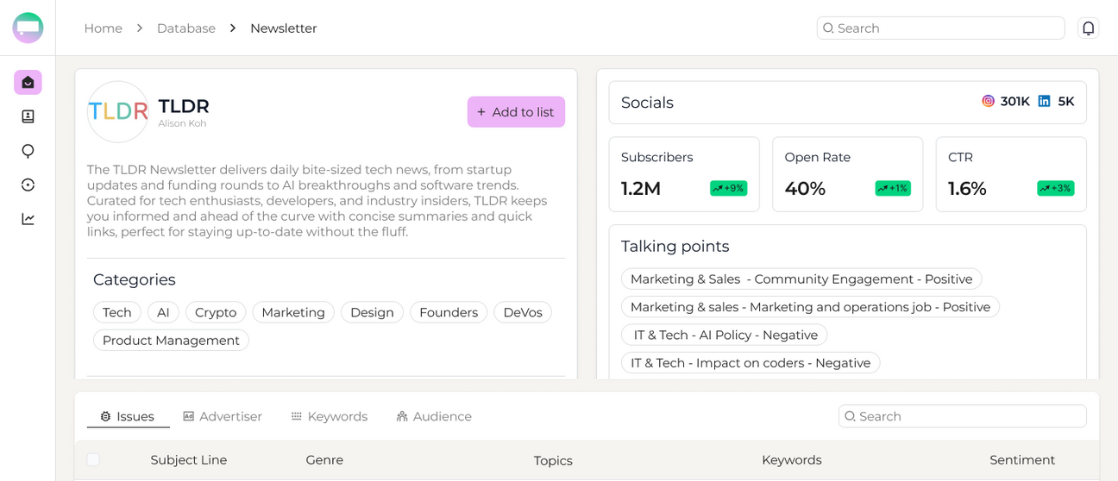Click the author name Alison Koh

click(183, 123)
